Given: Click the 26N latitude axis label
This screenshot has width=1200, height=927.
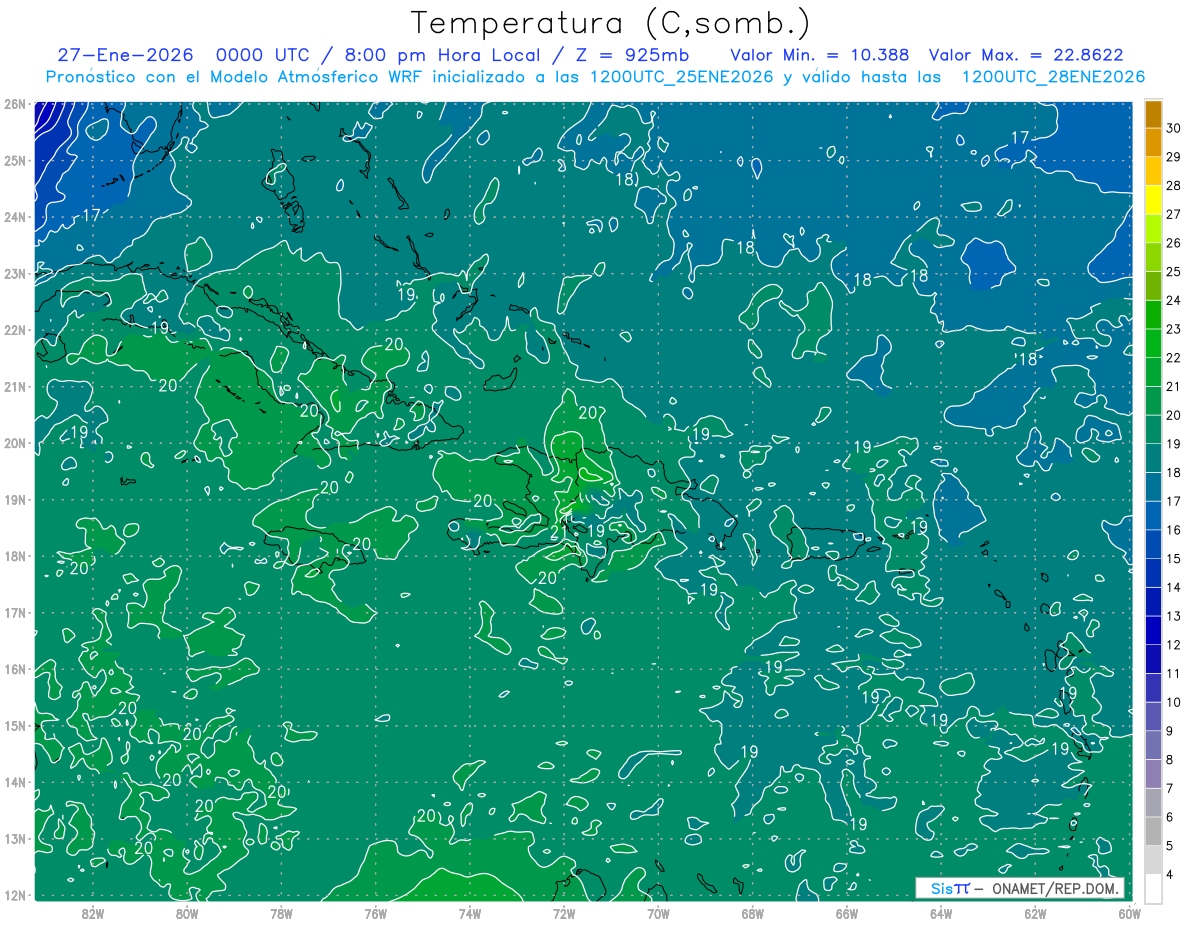Looking at the screenshot, I should click(x=15, y=104).
